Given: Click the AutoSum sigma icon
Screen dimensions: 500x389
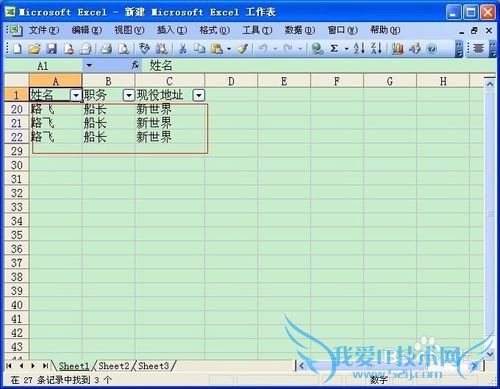Looking at the screenshot, I should (334, 49).
